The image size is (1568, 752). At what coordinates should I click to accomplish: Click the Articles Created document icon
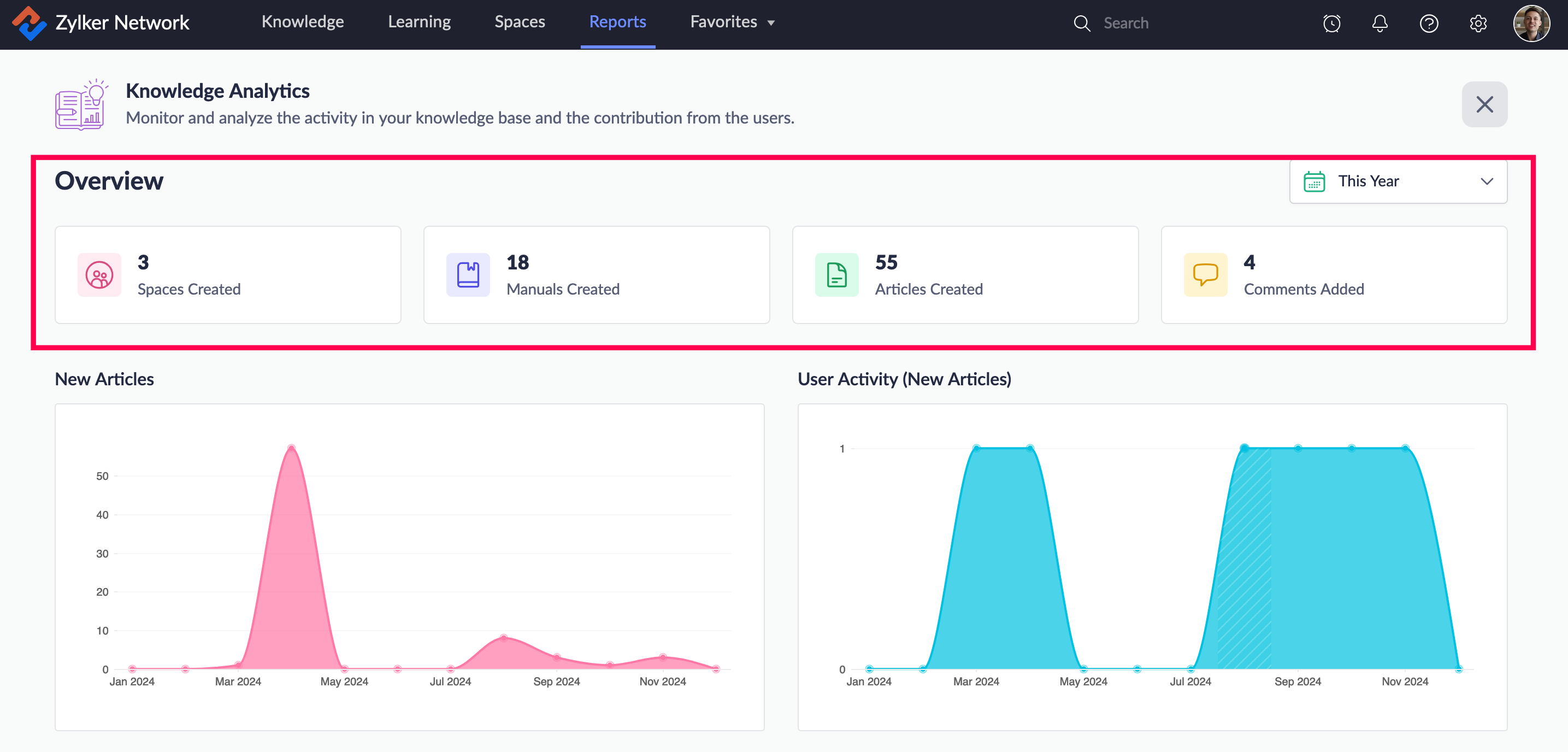tap(836, 275)
